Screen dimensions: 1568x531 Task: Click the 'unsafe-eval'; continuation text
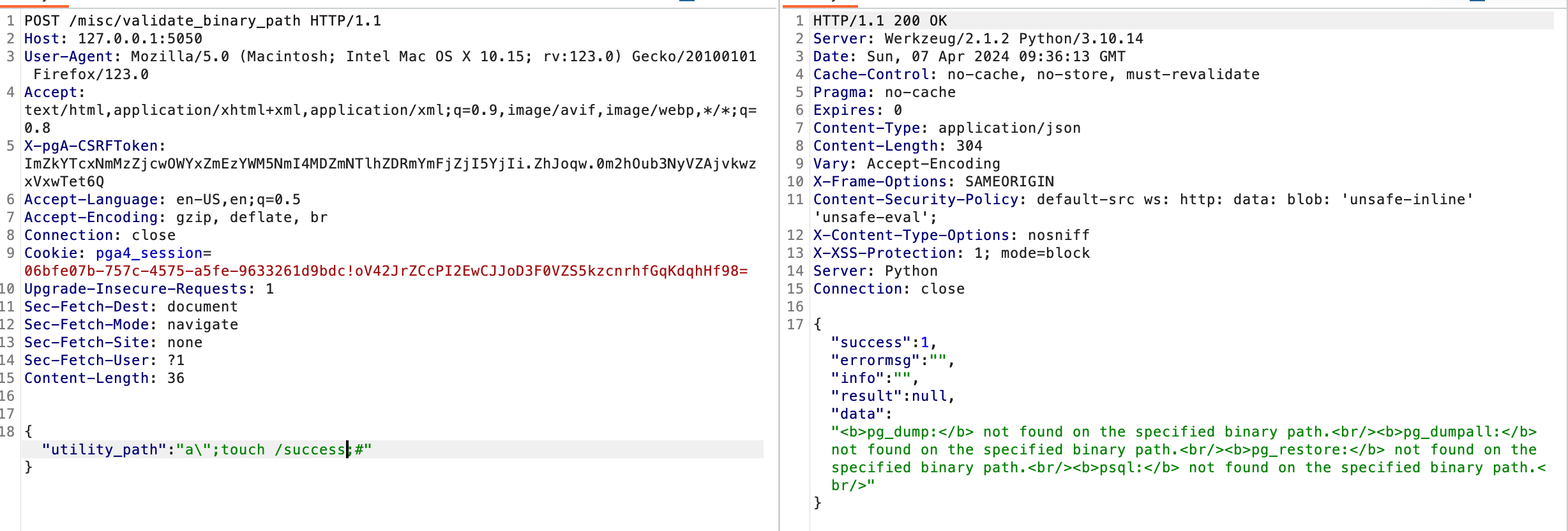click(x=875, y=218)
